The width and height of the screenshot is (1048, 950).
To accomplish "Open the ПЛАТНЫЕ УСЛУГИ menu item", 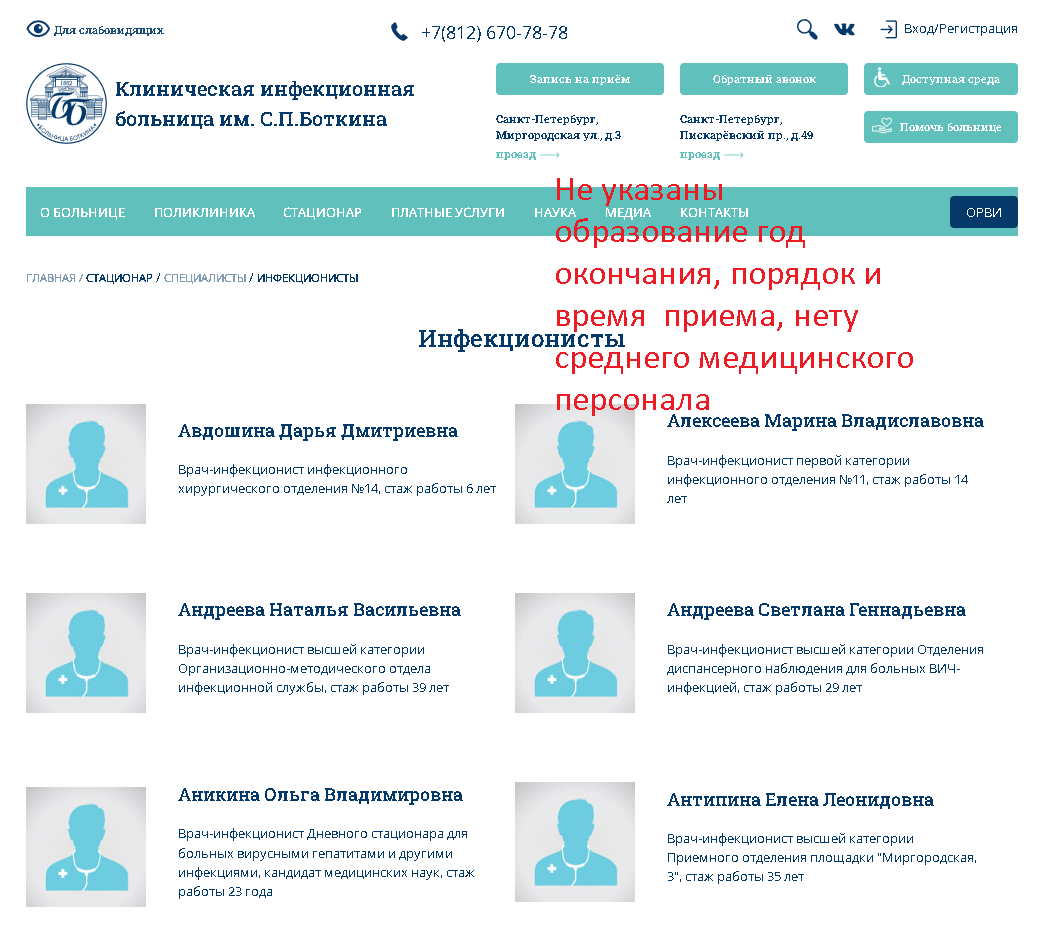I will click(x=447, y=212).
